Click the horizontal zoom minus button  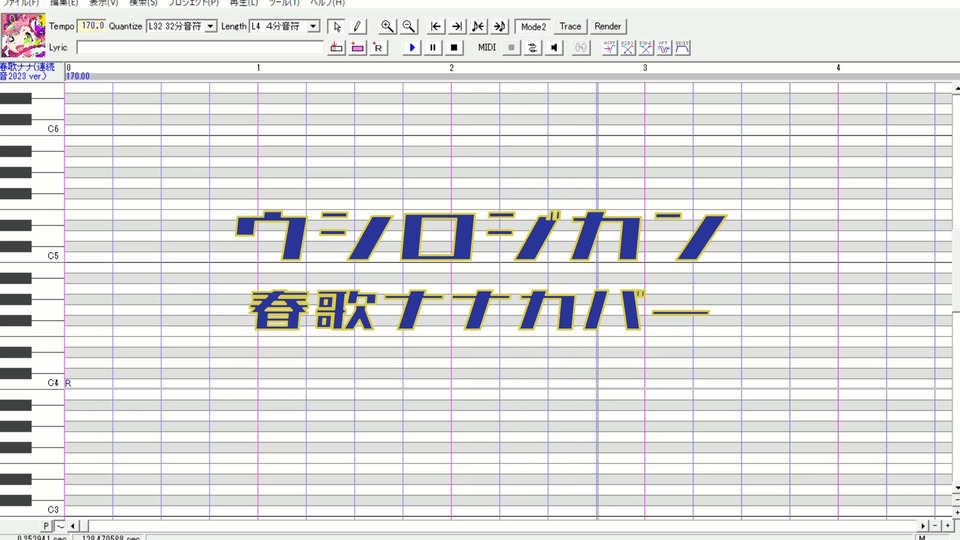click(x=935, y=526)
